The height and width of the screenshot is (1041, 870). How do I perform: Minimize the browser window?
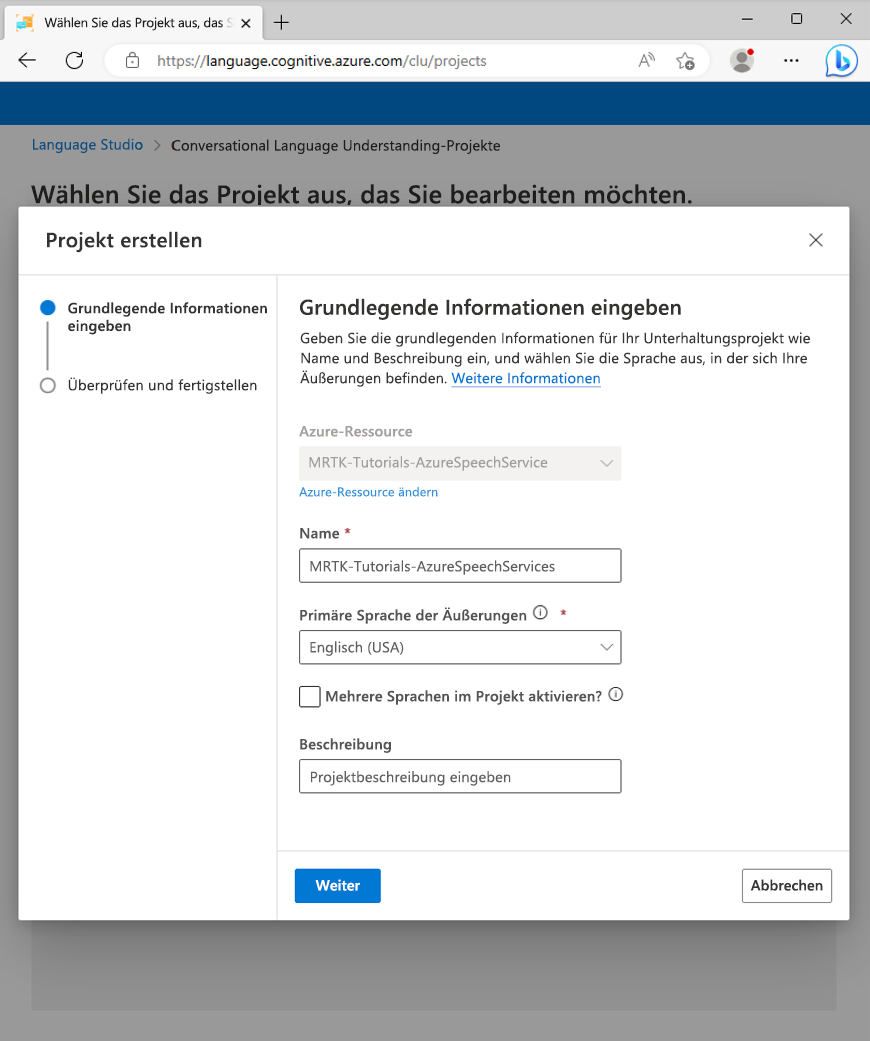click(x=747, y=19)
